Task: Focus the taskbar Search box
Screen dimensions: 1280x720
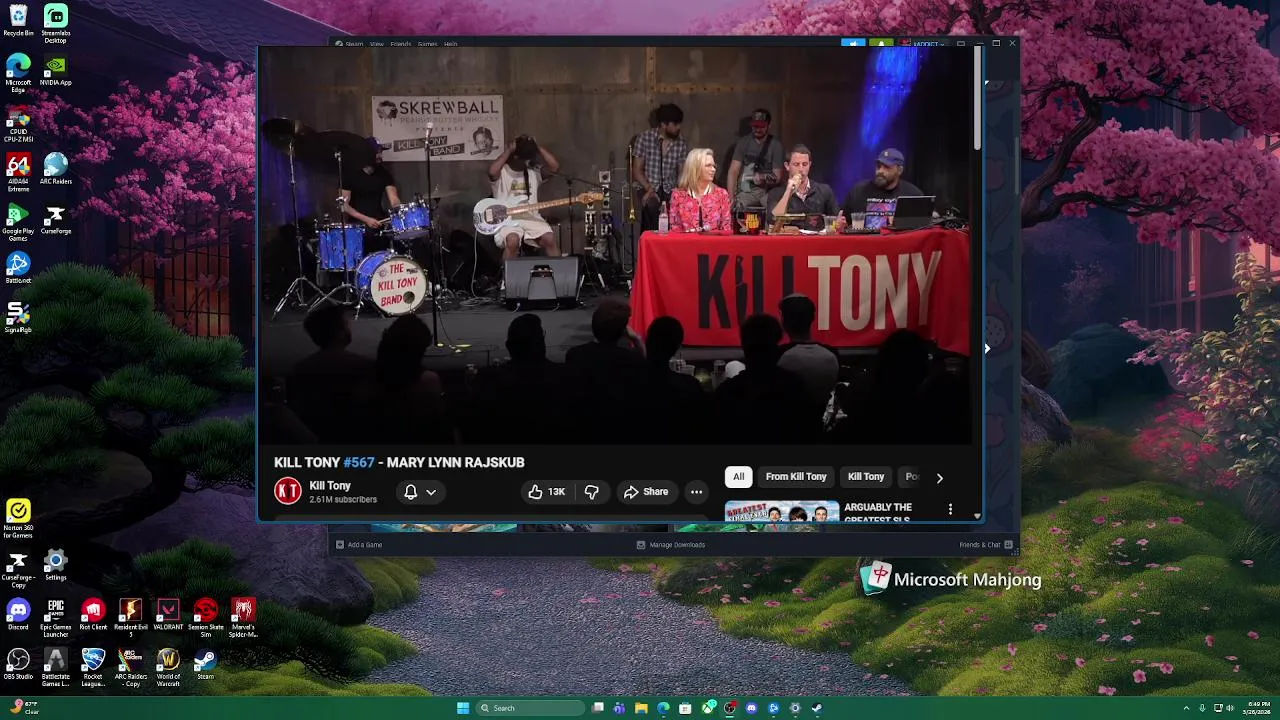Action: (530, 708)
